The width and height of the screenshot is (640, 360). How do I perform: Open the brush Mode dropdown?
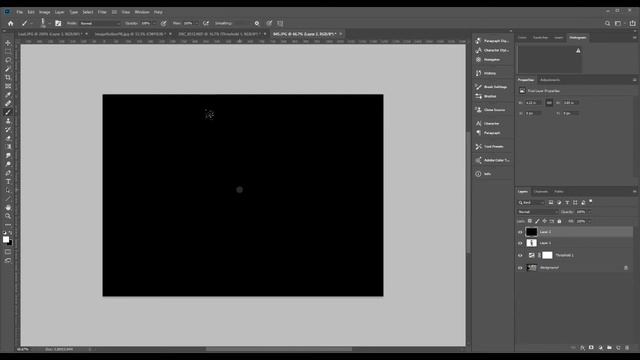click(x=100, y=23)
